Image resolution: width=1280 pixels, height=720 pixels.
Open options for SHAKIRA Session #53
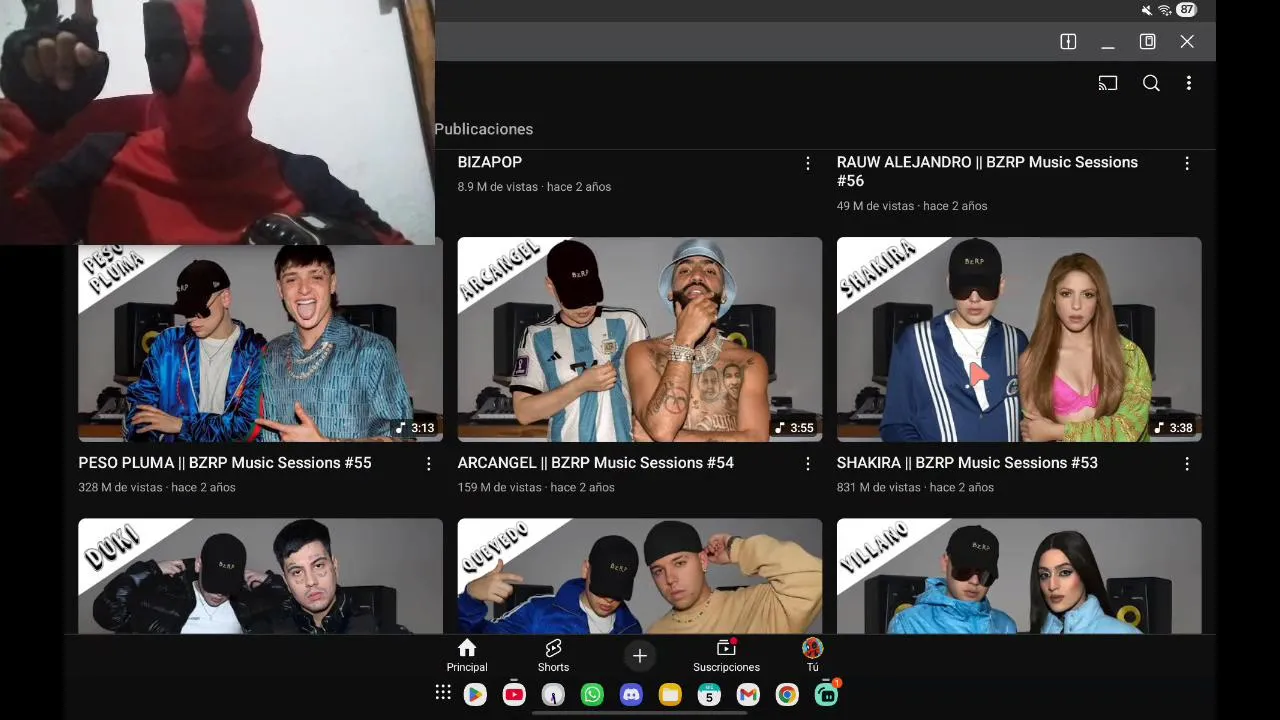click(x=1187, y=464)
